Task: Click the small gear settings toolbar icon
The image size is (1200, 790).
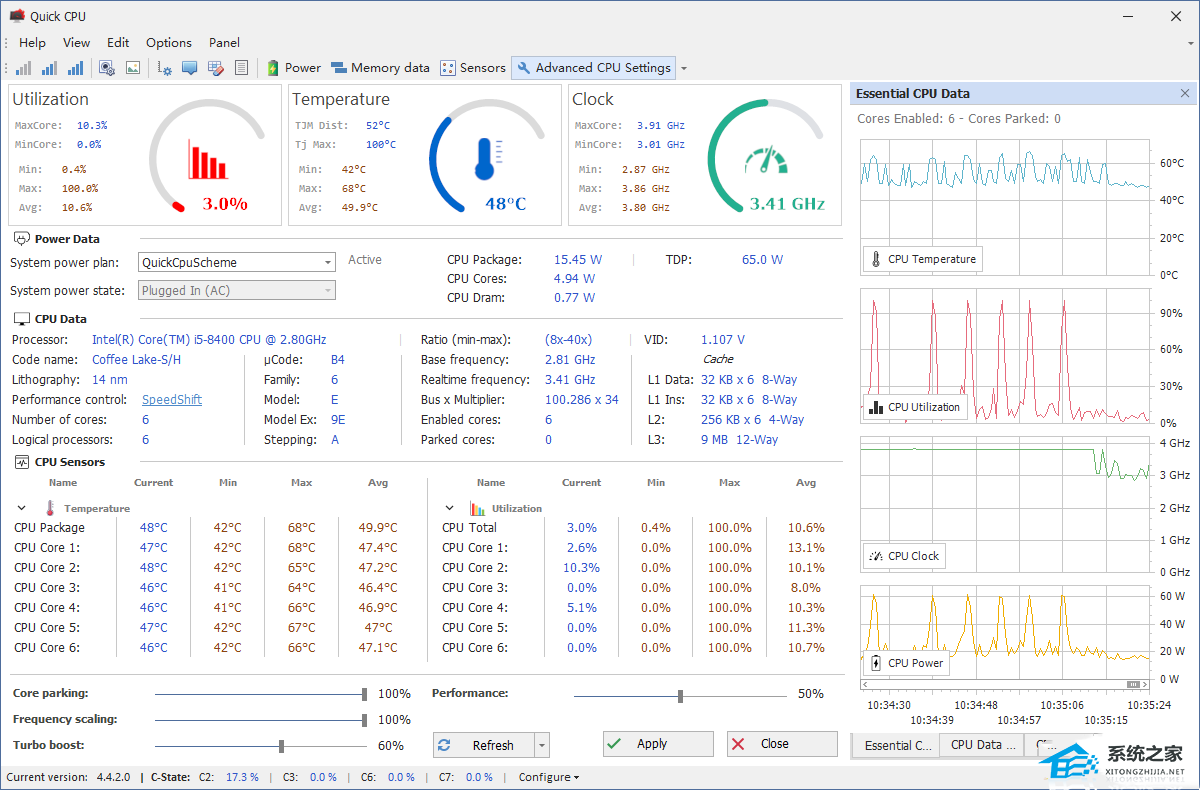Action: [x=165, y=68]
